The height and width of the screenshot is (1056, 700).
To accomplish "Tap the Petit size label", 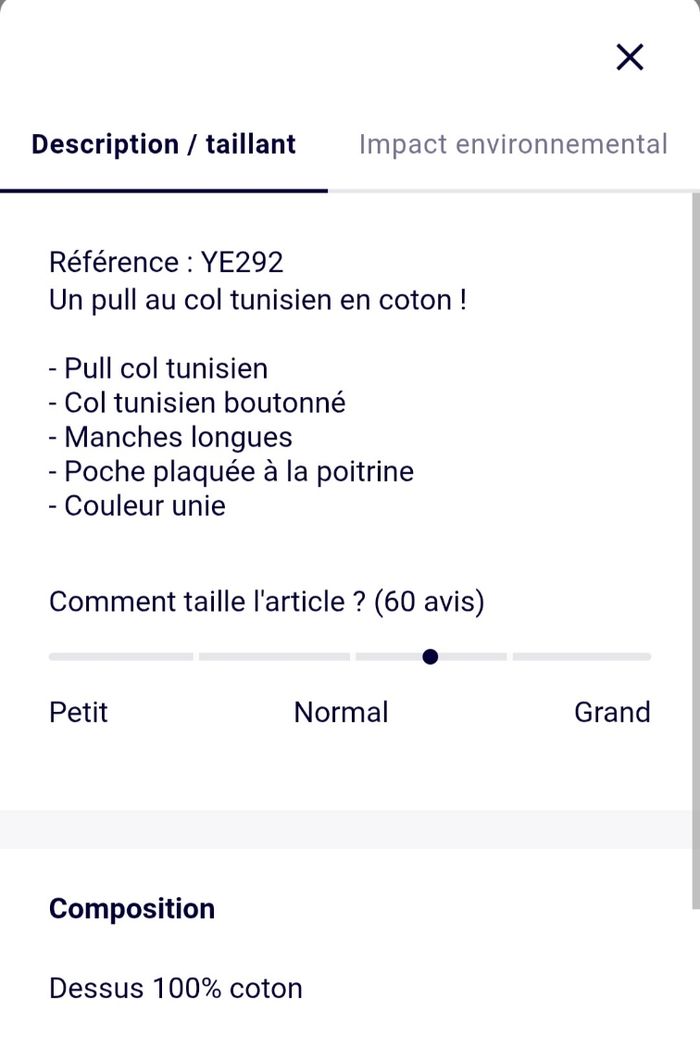I will pyautogui.click(x=78, y=712).
